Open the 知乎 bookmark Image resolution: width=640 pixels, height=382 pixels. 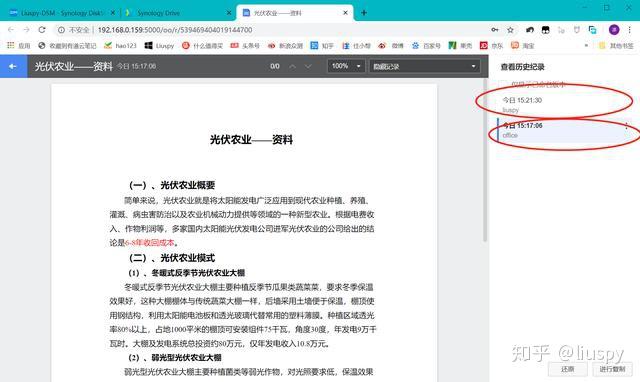[x=322, y=46]
